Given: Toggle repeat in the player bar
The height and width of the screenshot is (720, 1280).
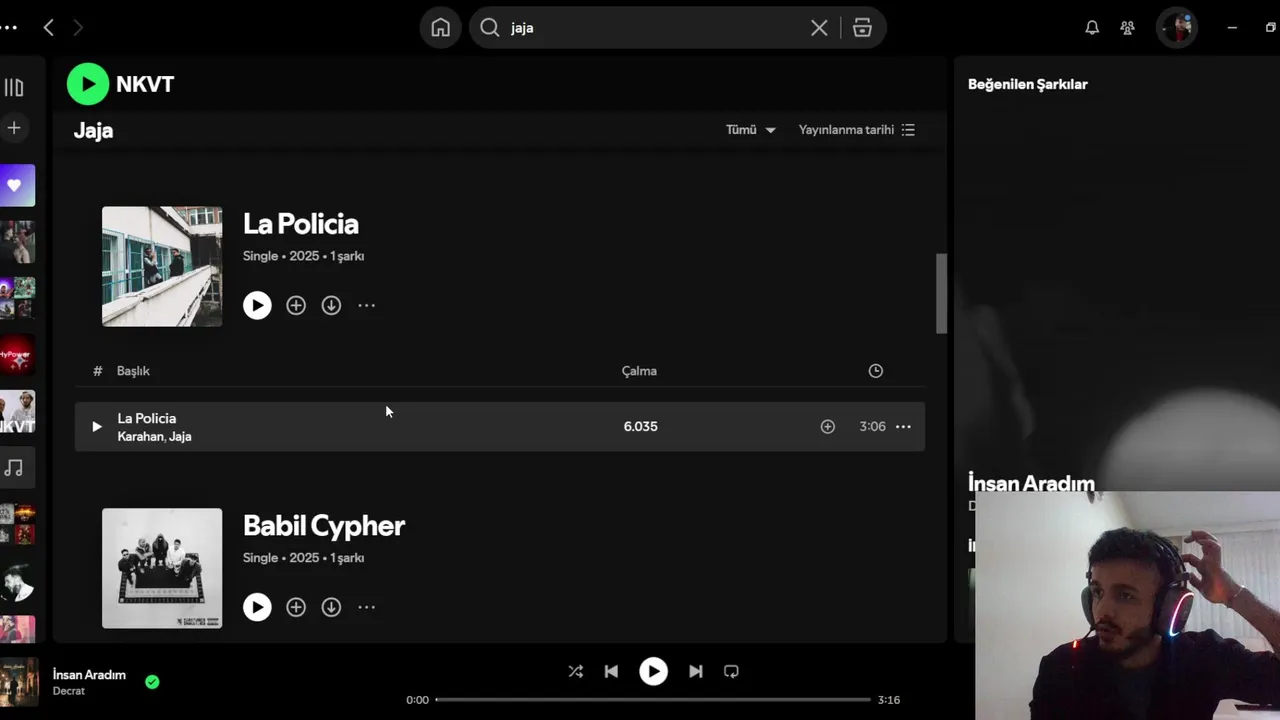Looking at the screenshot, I should pos(731,671).
